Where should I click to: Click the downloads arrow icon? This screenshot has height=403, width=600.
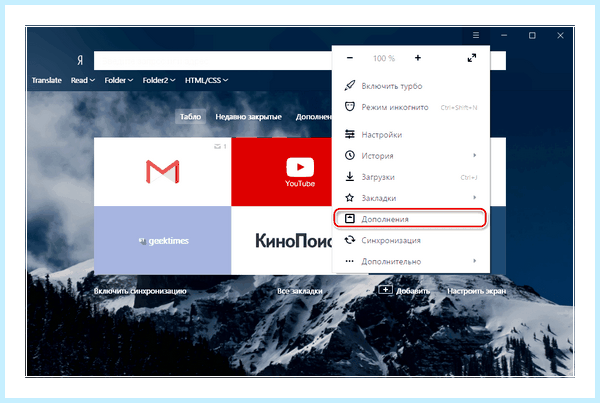click(349, 176)
